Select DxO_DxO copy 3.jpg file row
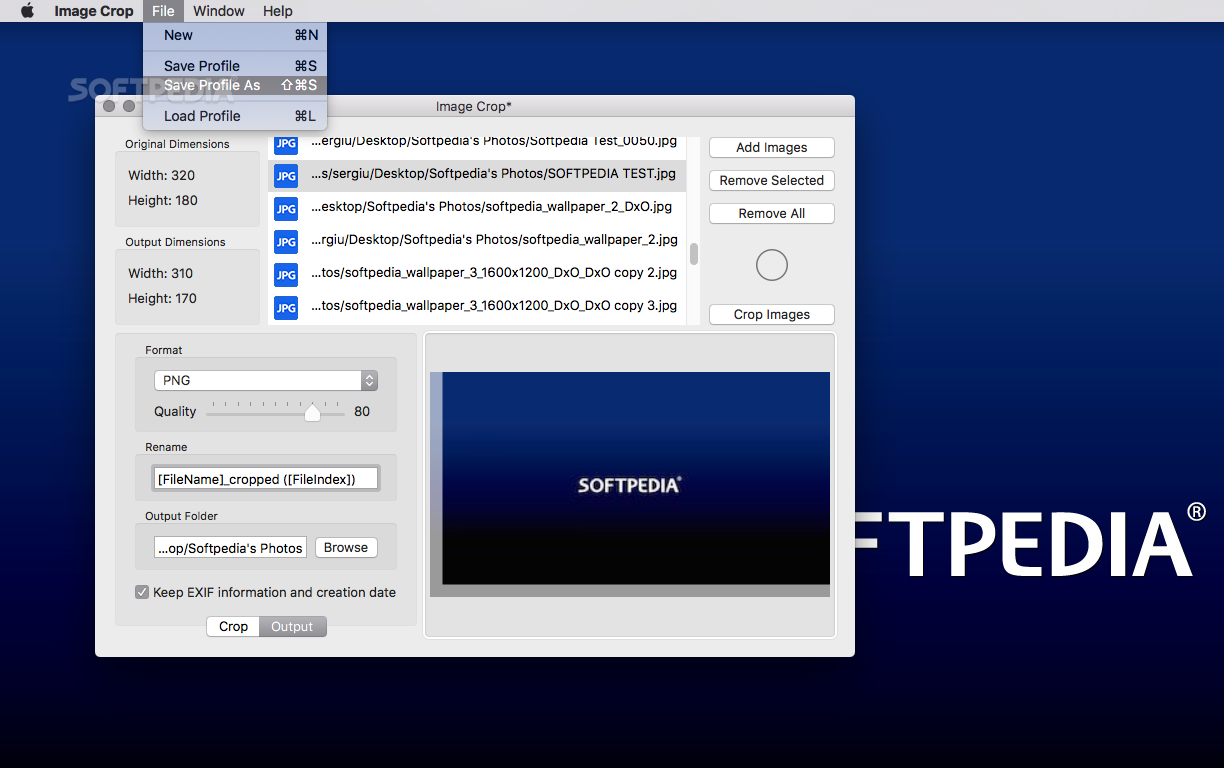This screenshot has width=1224, height=768. pyautogui.click(x=477, y=308)
